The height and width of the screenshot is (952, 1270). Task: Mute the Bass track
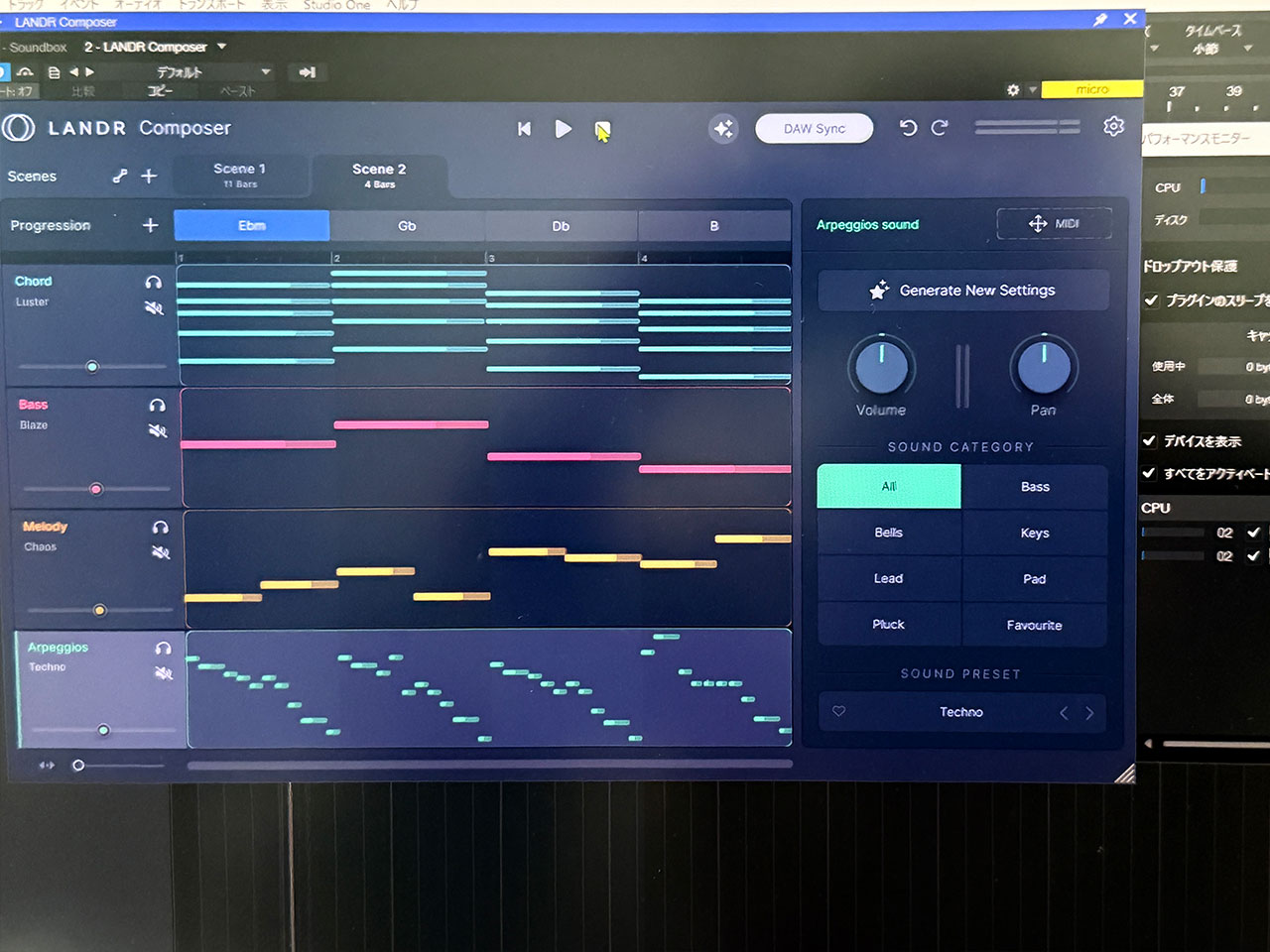click(157, 430)
